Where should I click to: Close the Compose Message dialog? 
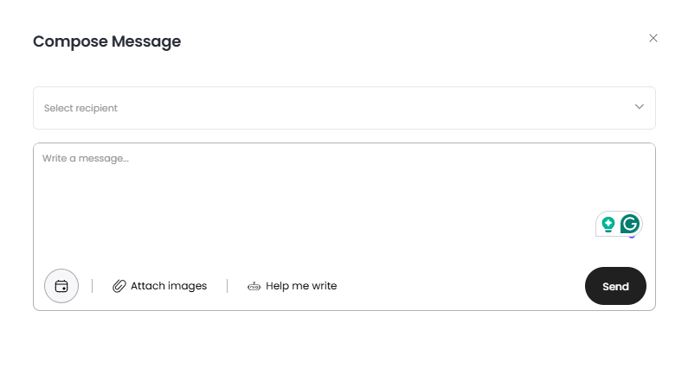click(x=653, y=38)
